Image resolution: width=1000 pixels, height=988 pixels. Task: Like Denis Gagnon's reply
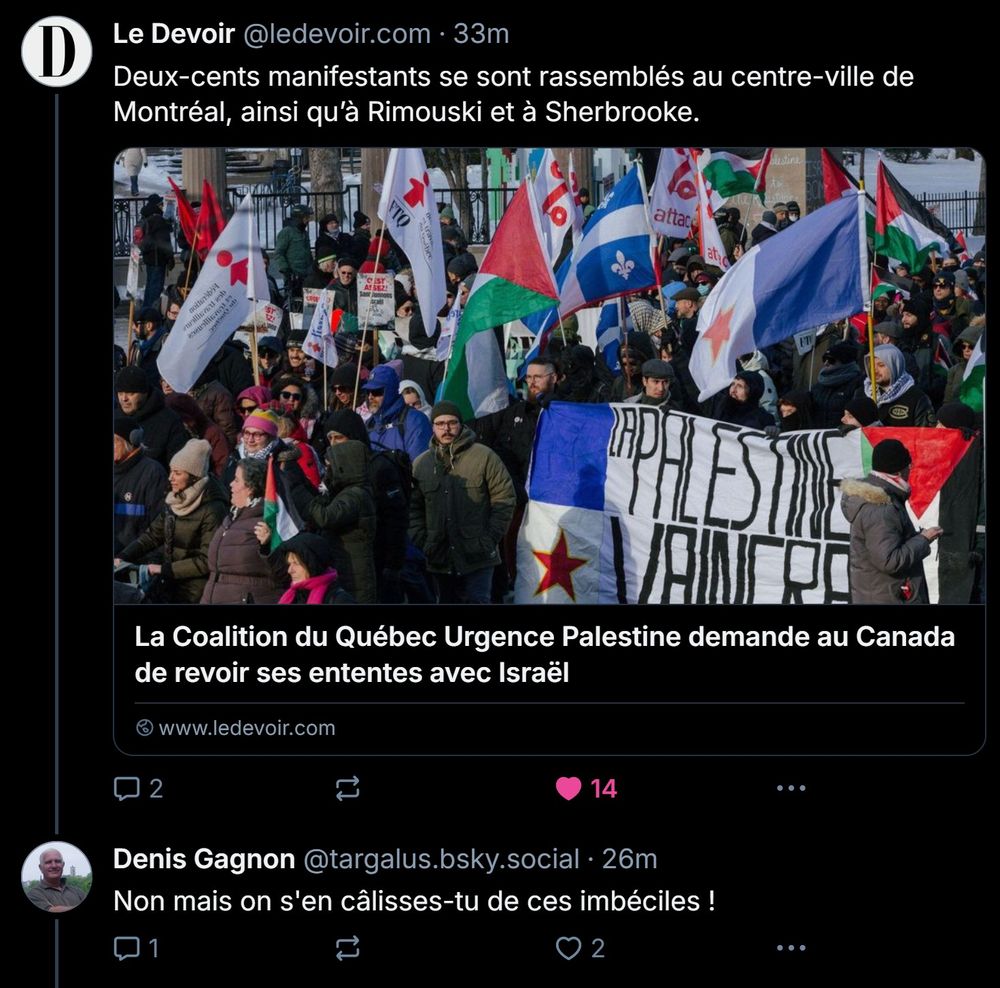point(568,948)
